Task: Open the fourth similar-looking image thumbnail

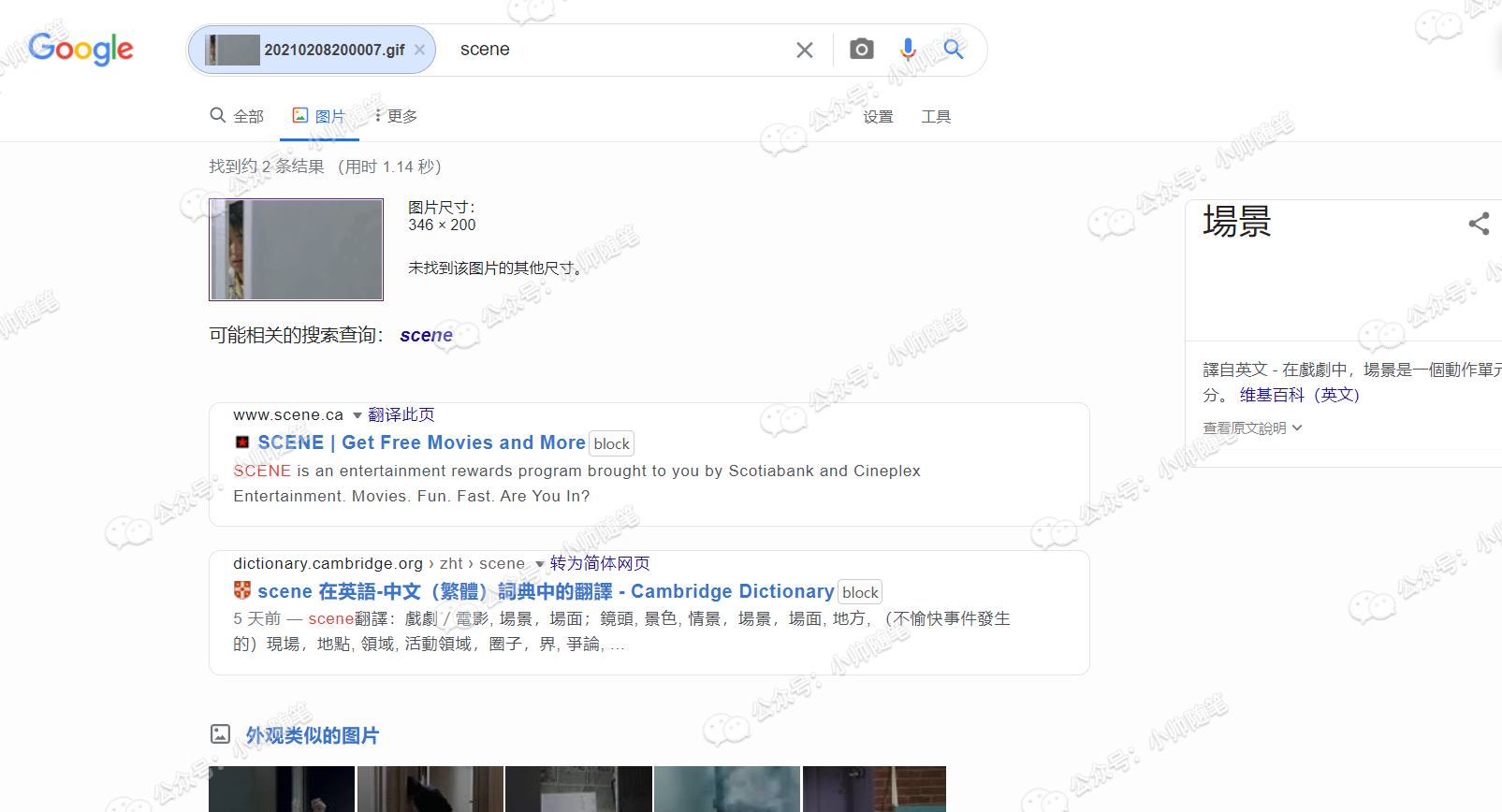Action: tap(727, 789)
